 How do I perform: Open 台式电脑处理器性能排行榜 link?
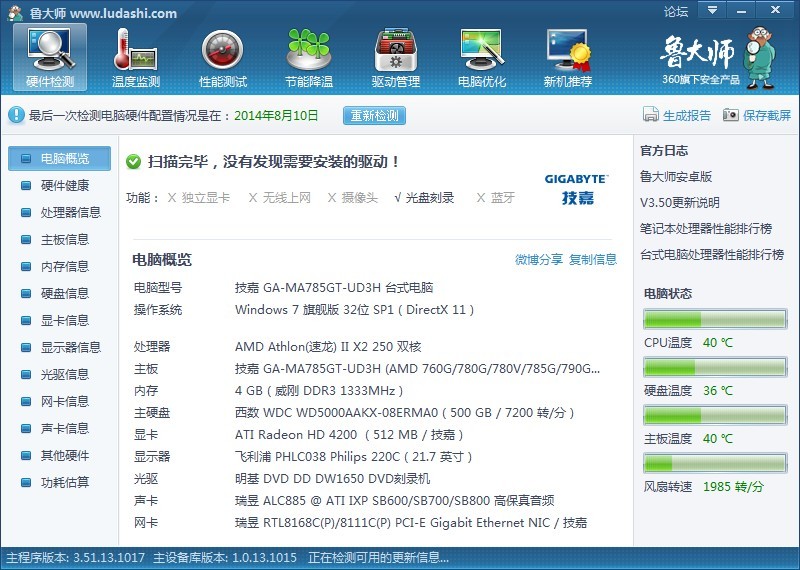[x=712, y=255]
